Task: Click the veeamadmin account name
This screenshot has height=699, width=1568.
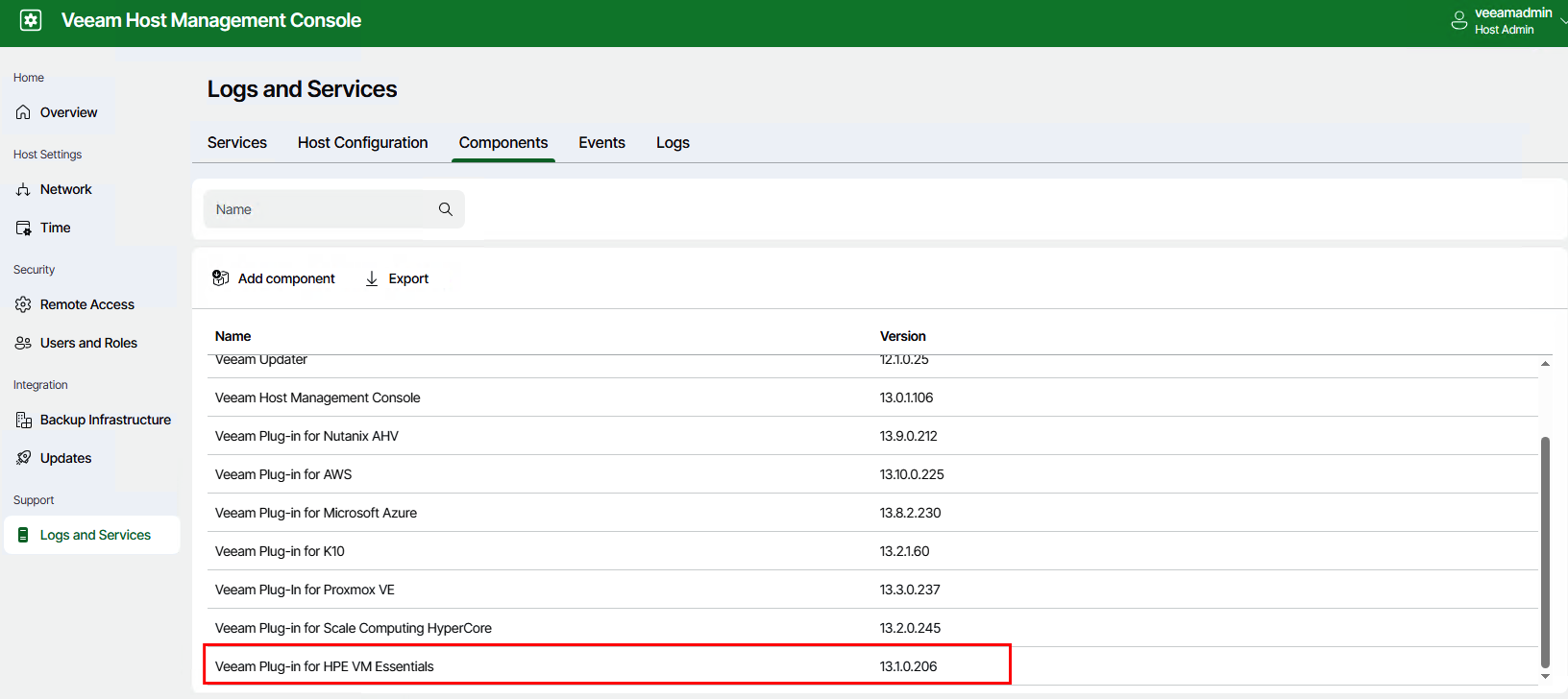Action: click(x=1513, y=12)
